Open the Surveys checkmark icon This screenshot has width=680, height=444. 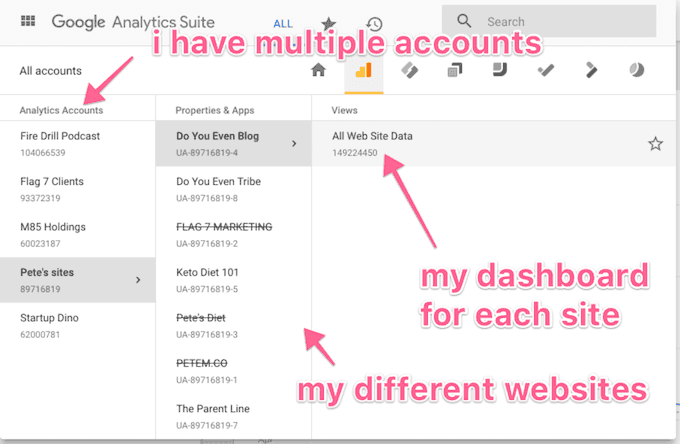[x=546, y=70]
